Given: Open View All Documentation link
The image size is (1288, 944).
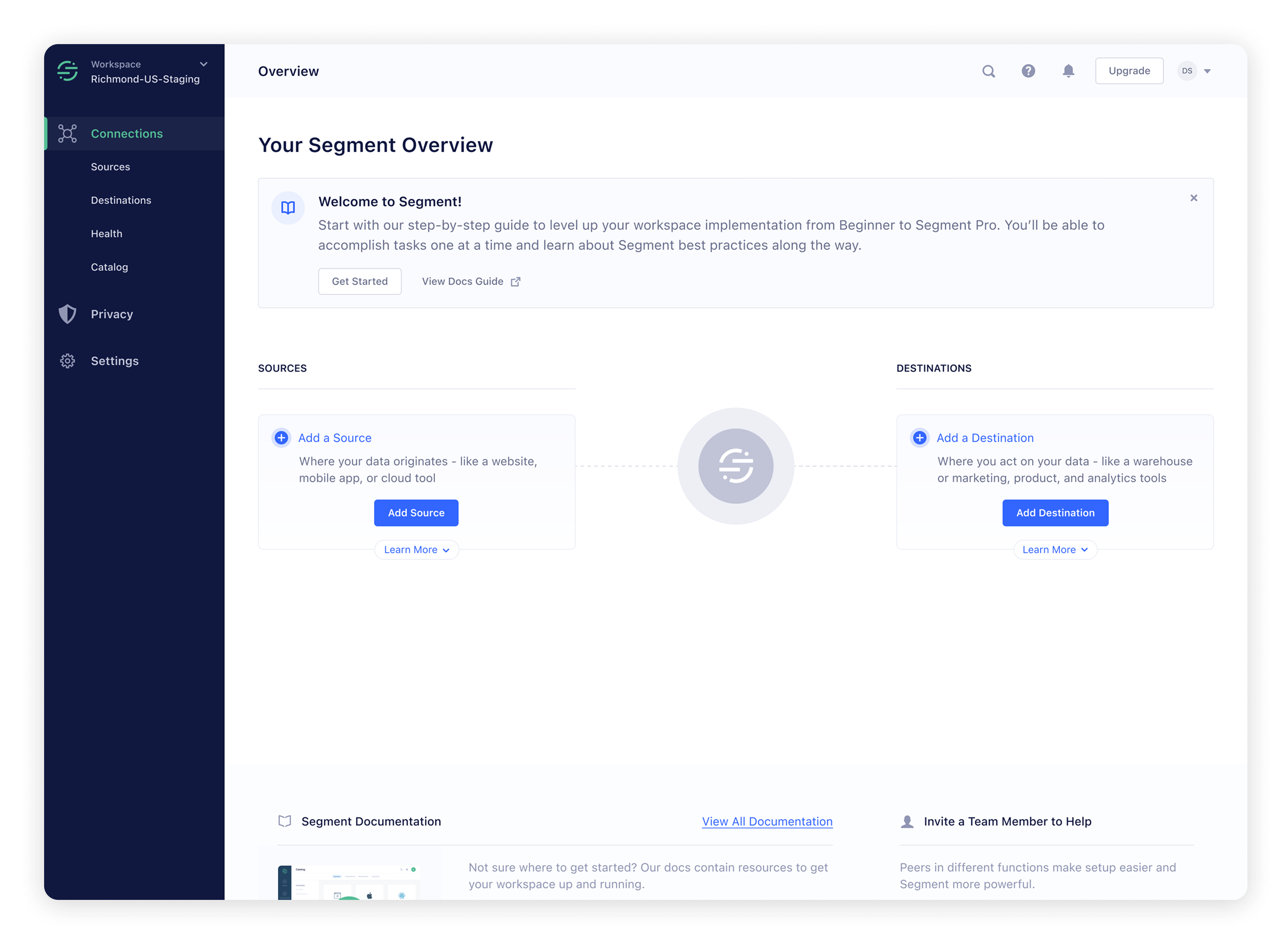Looking at the screenshot, I should pos(767,821).
